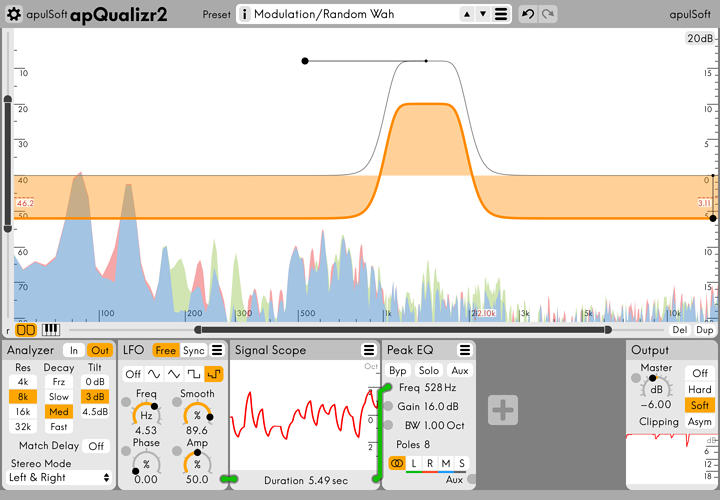Viewport: 720px width, 500px height.
Task: Choose 16k analyzer resolution
Action: (x=23, y=412)
